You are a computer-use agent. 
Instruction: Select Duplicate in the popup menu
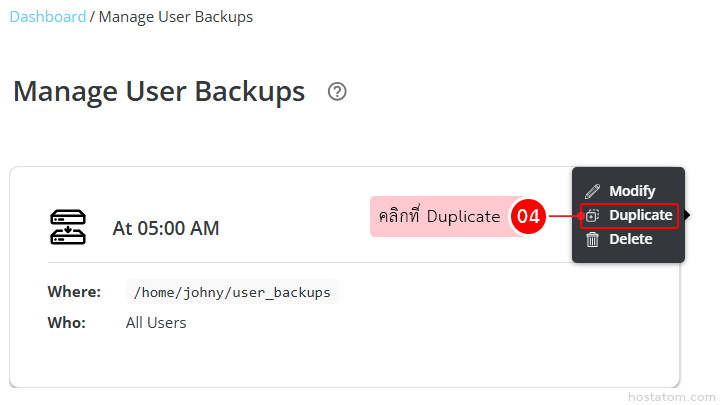640,215
